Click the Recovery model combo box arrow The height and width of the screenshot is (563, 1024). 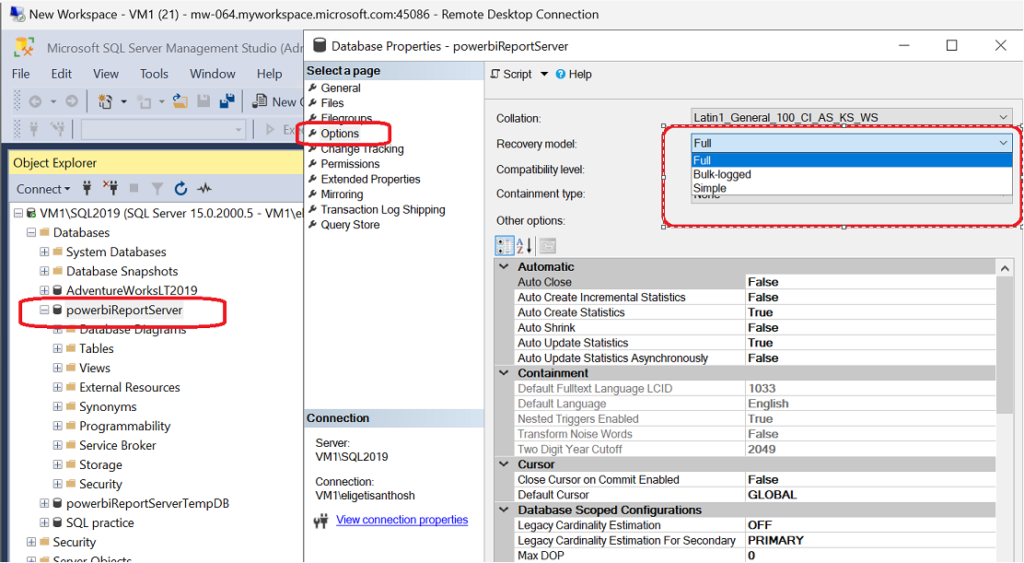(x=1003, y=143)
